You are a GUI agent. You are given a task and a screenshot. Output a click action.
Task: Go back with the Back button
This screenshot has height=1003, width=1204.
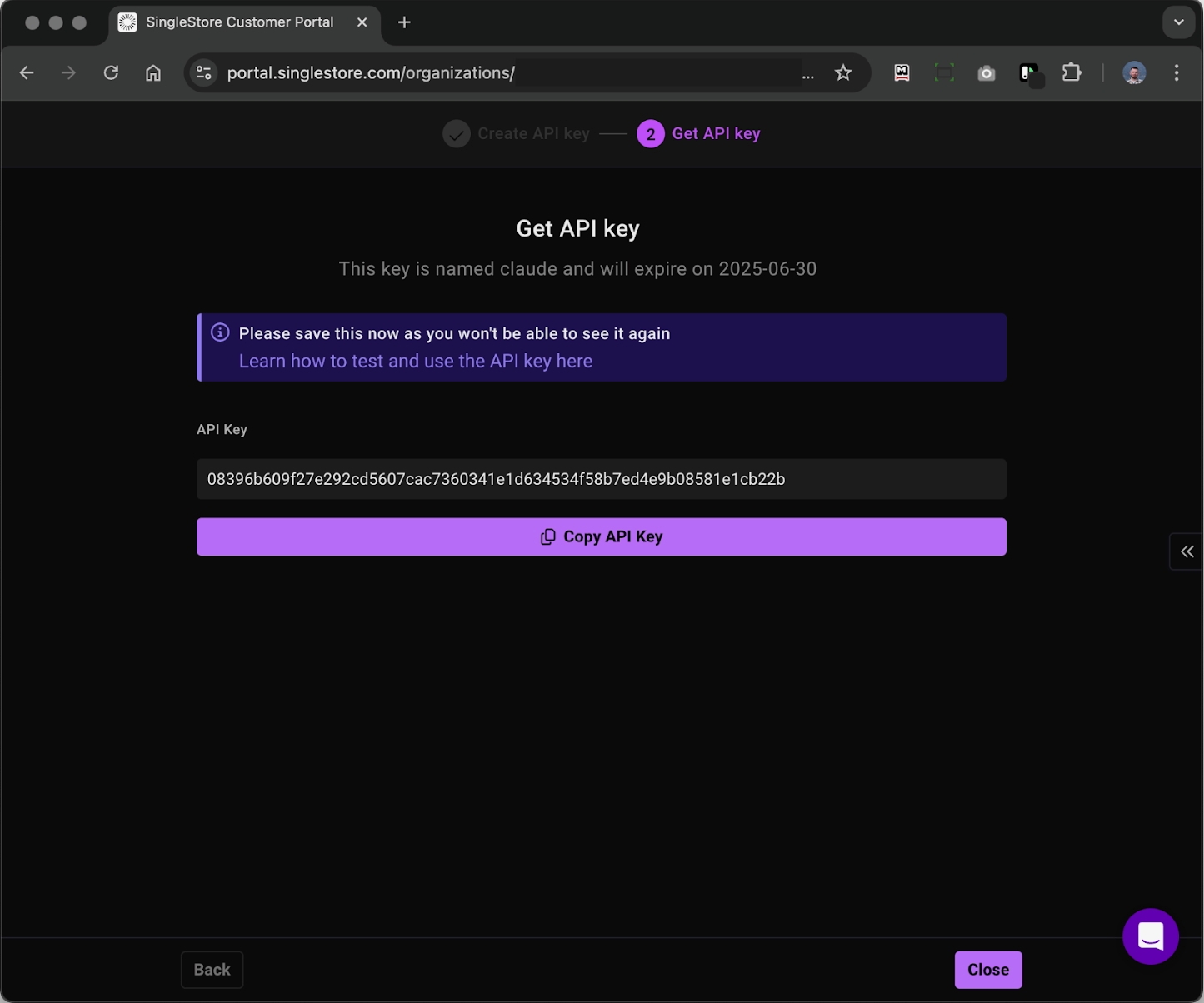212,970
